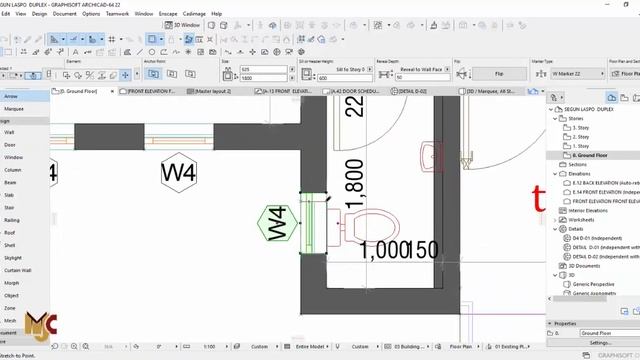
Task: Switch navigator to Project Map view
Action: pyautogui.click(x=611, y=98)
